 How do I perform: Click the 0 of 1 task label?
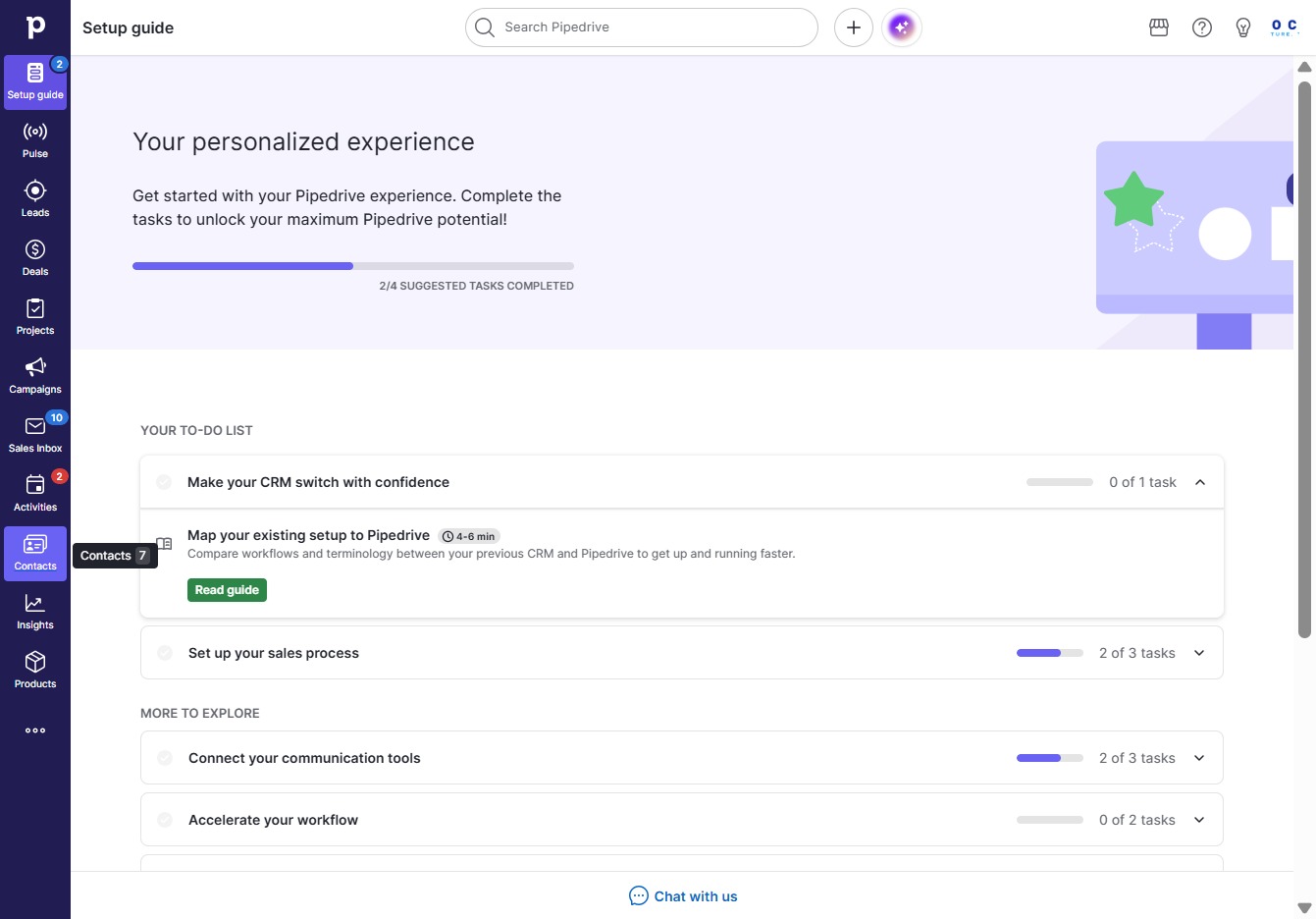[x=1142, y=482]
